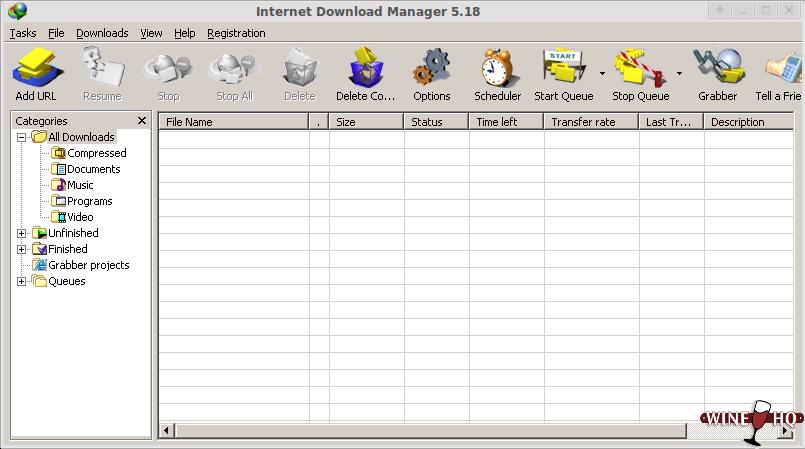Expand the Finished tree node
This screenshot has width=805, height=449.
coord(22,249)
